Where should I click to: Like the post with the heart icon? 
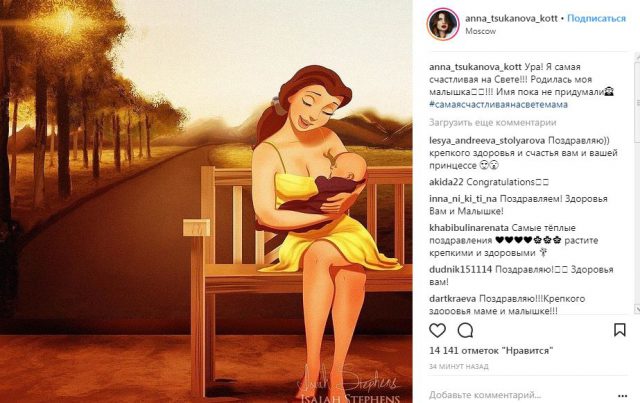[437, 330]
